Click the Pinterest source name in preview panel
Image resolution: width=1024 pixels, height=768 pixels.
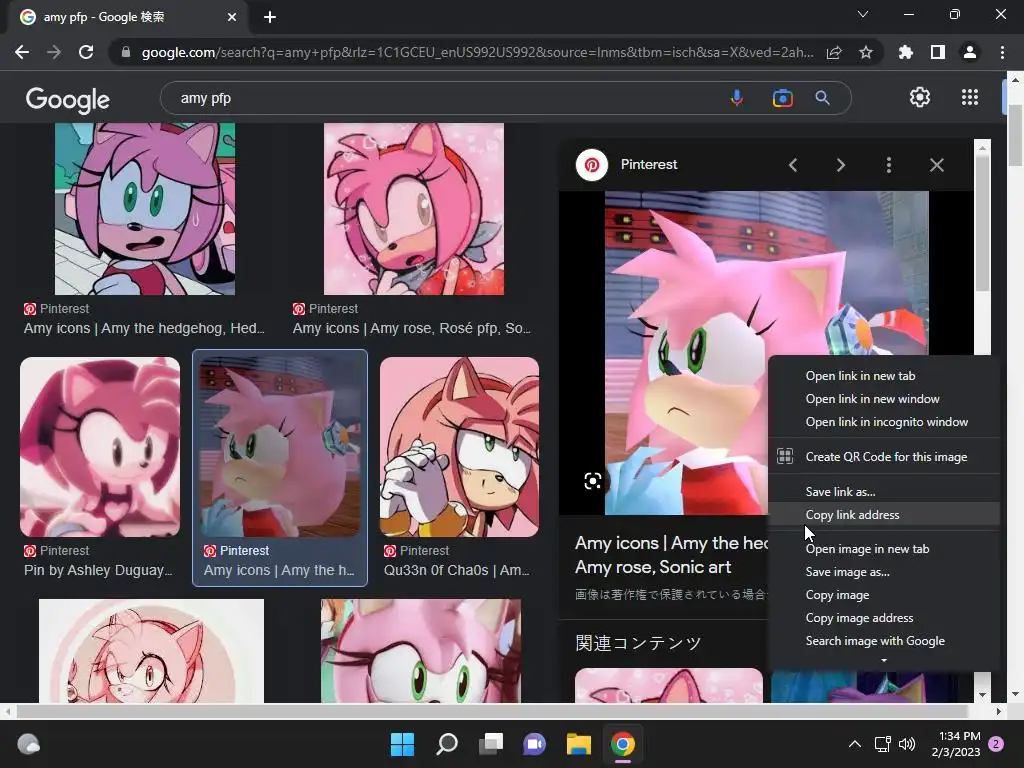click(x=648, y=165)
